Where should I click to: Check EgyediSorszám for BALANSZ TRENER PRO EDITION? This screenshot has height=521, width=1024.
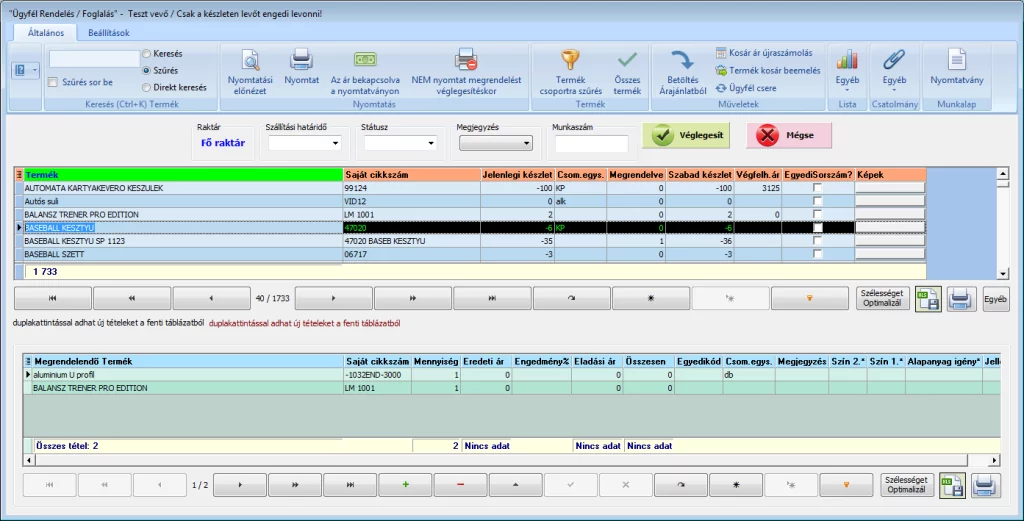(818, 214)
